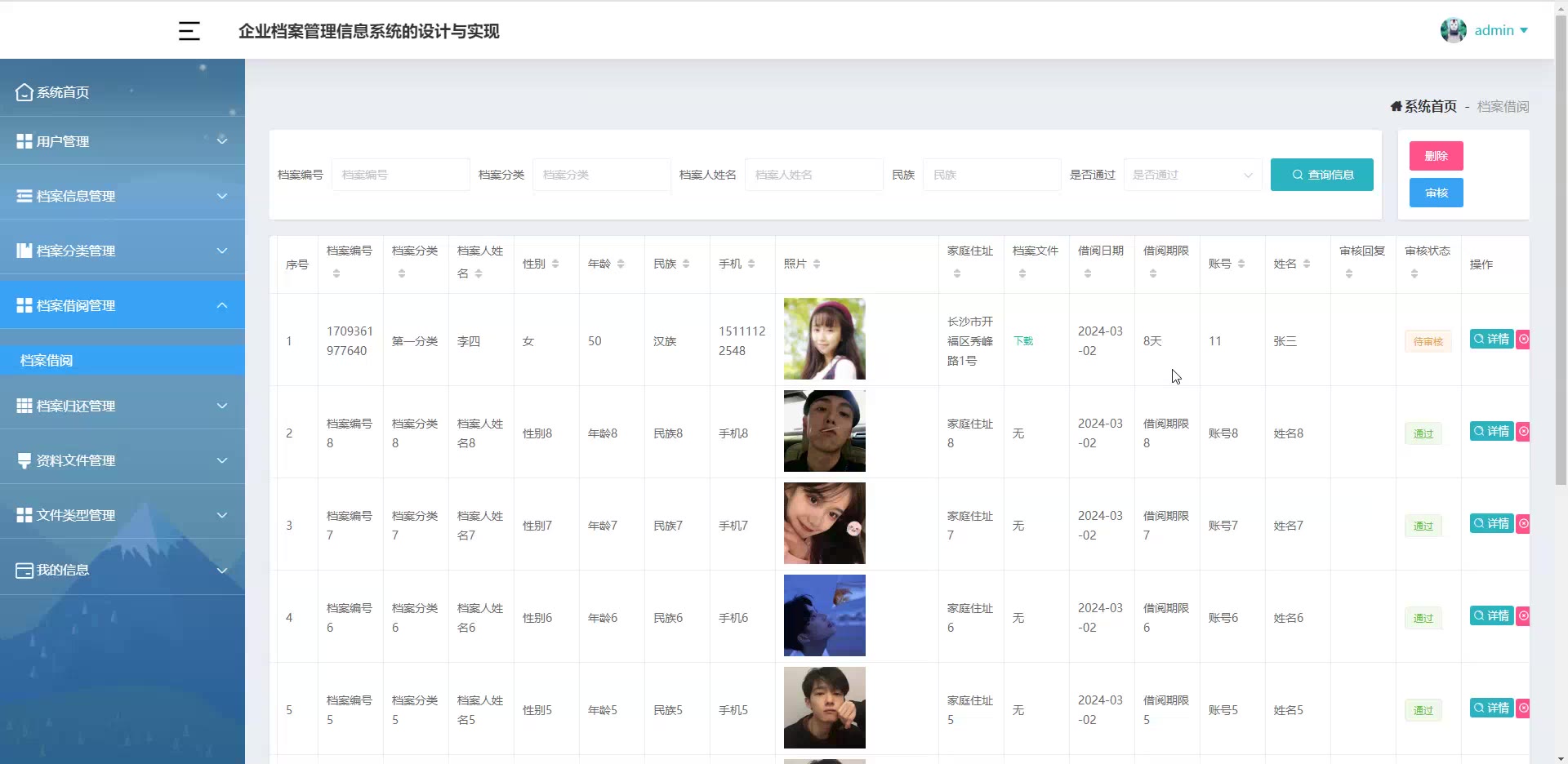
Task: Open the 资料文件管理 sidebar menu label
Action: tap(76, 460)
